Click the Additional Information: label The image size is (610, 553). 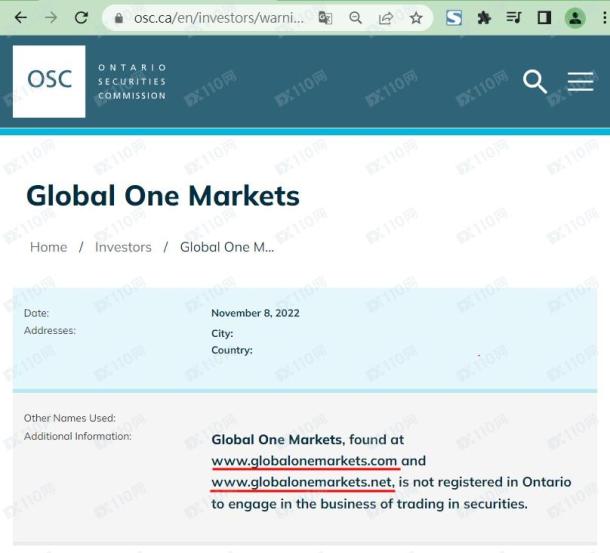(77, 436)
